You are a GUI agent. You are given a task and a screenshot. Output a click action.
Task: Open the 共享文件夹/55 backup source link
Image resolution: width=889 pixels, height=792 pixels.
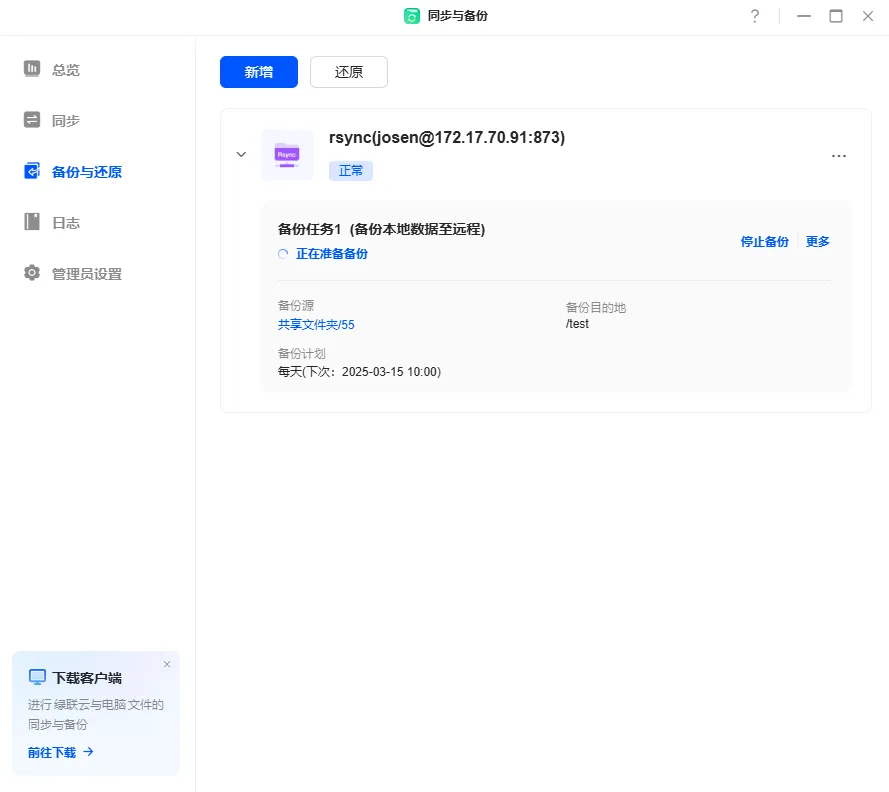tap(316, 324)
